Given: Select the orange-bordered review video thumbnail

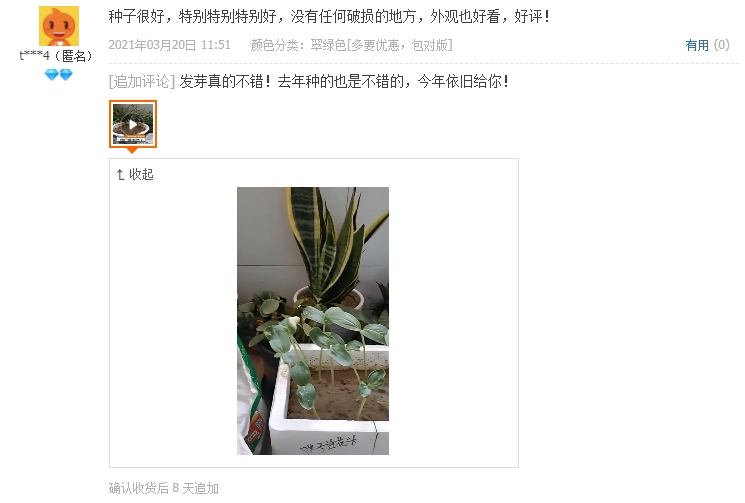Looking at the screenshot, I should pos(133,124).
